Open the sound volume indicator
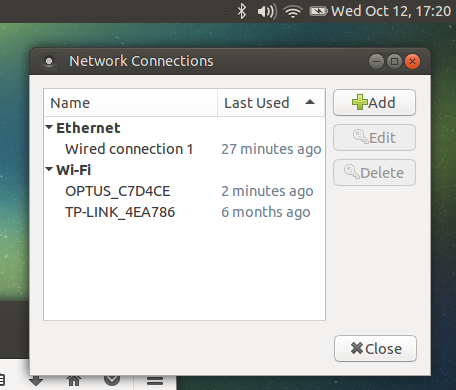Image resolution: width=456 pixels, height=390 pixels. [267, 12]
